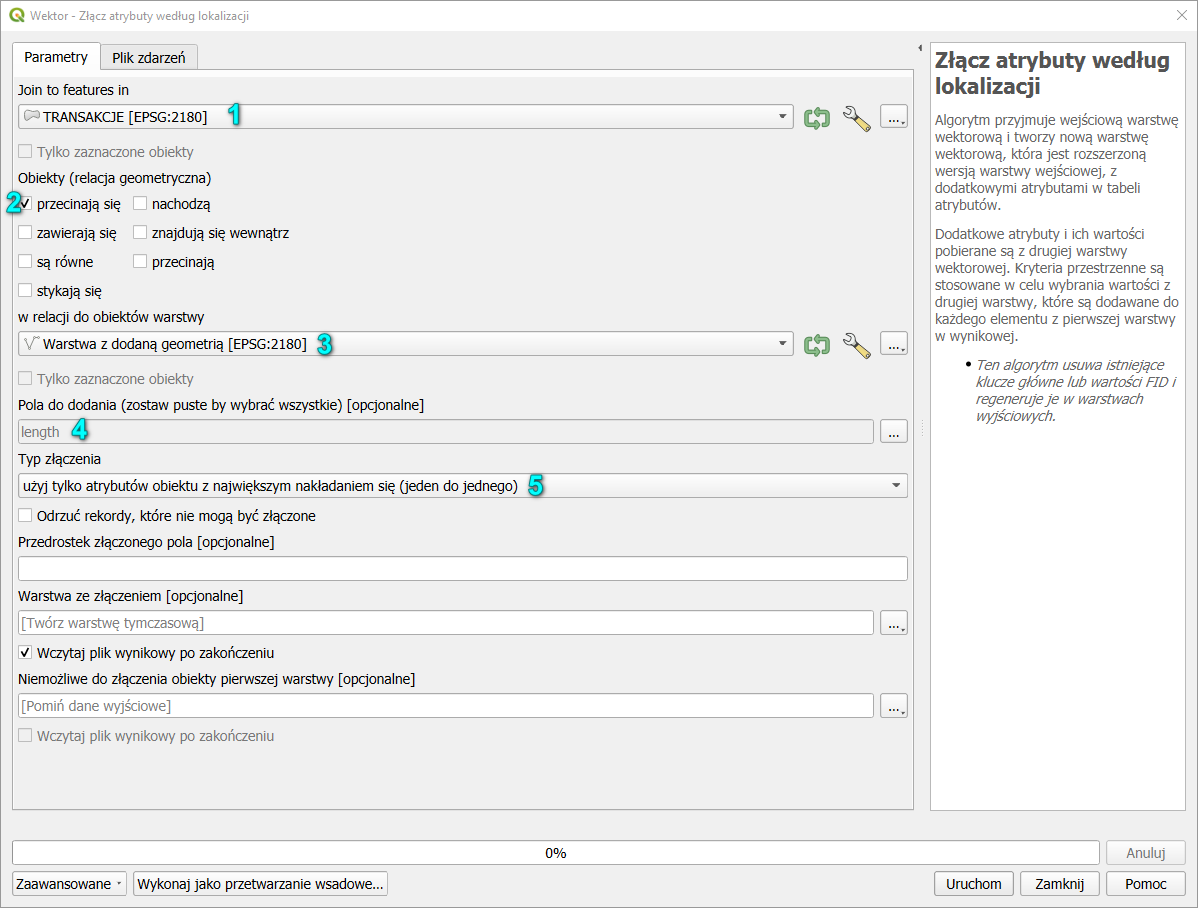1198x908 pixels.
Task: Open wrench options for Warstwa z dodaną geometrią
Action: (857, 345)
